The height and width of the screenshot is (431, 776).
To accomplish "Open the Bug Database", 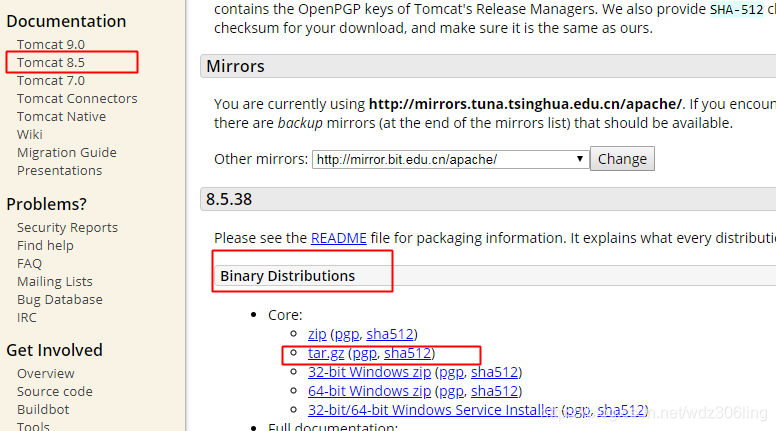I will click(60, 299).
